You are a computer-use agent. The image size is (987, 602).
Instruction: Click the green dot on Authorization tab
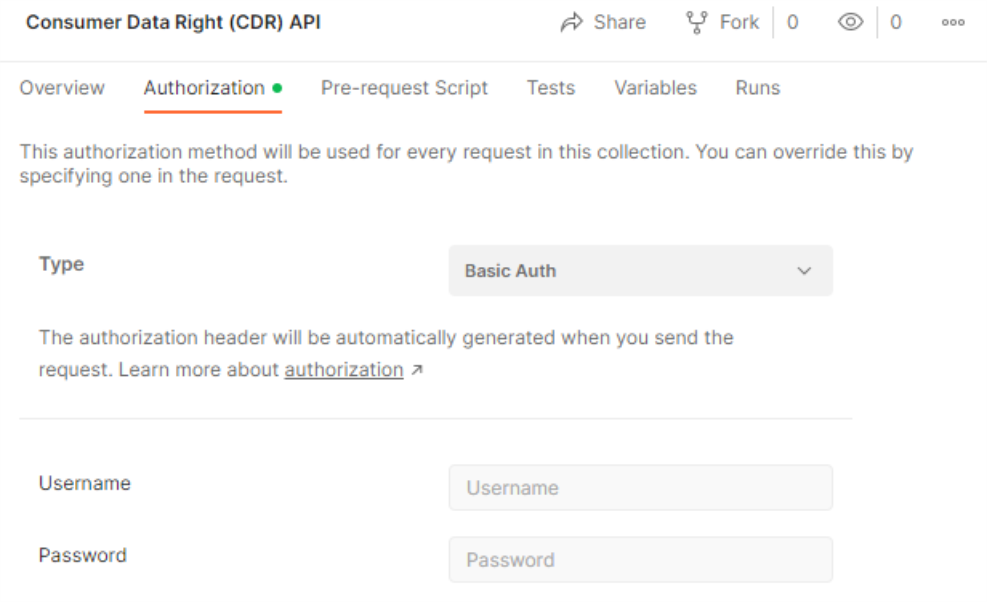tap(277, 88)
